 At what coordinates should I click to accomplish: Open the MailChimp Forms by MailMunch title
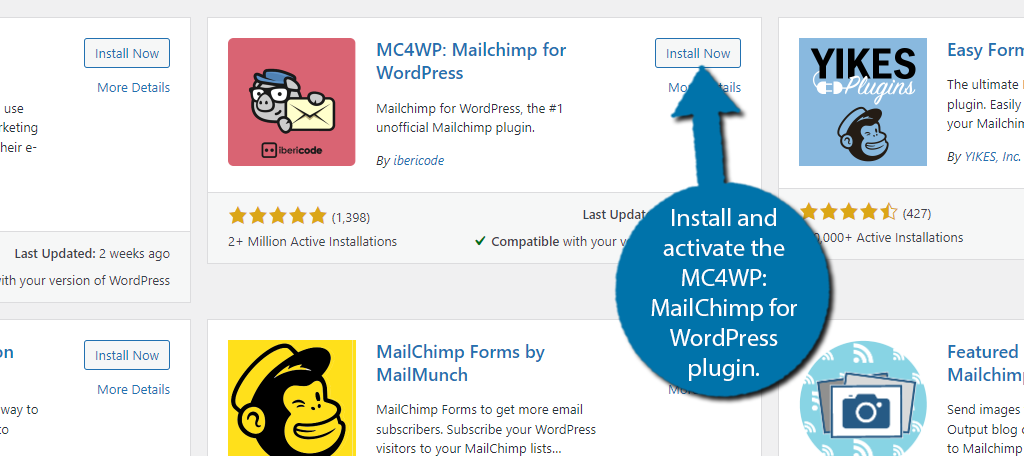tap(460, 363)
